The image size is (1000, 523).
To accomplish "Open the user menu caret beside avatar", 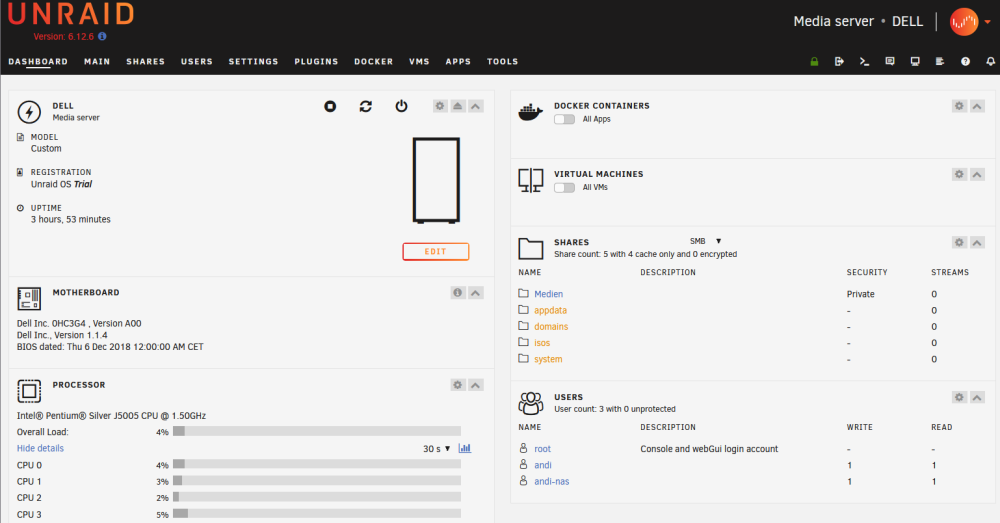I will [987, 22].
